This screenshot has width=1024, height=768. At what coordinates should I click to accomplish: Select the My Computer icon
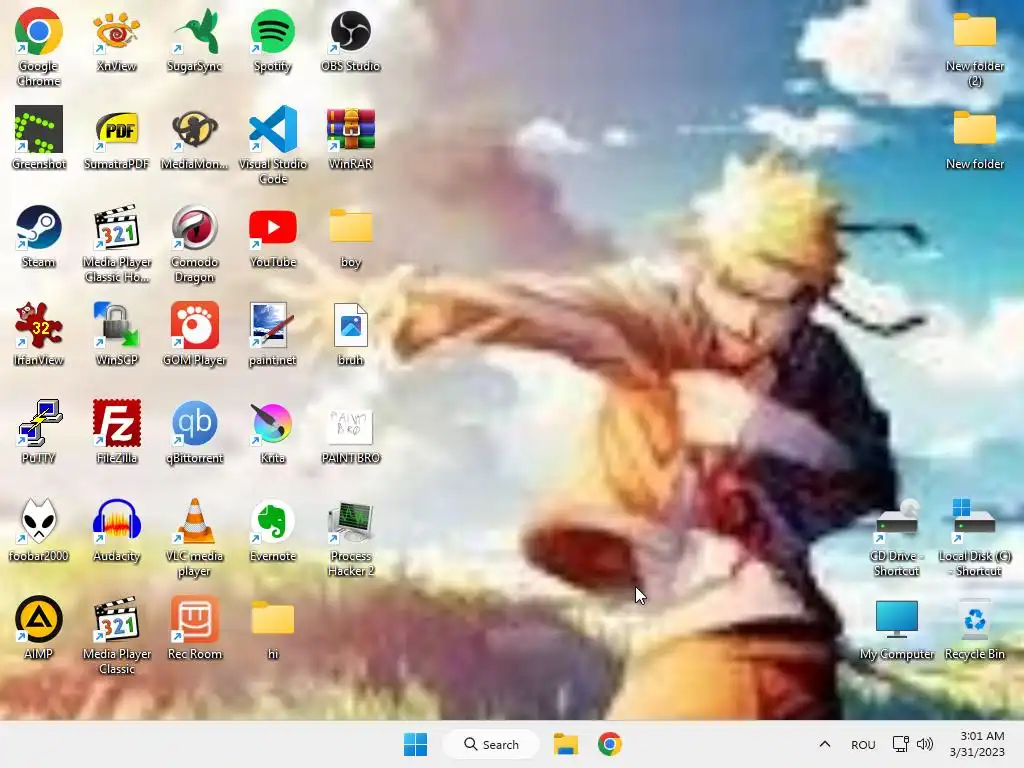[897, 619]
